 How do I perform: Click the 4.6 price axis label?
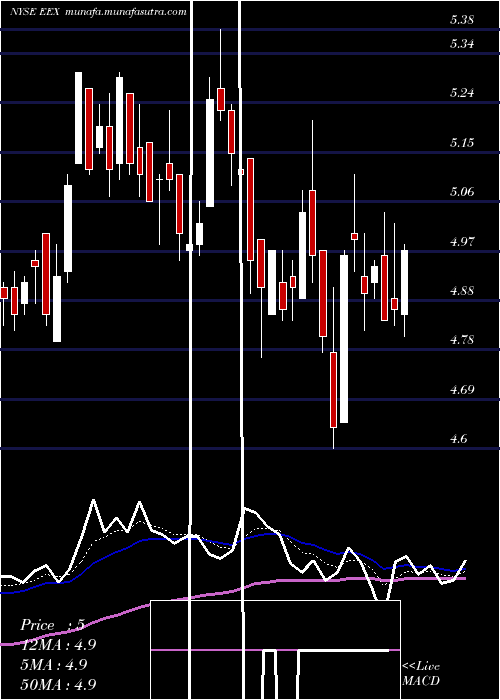tap(458, 439)
